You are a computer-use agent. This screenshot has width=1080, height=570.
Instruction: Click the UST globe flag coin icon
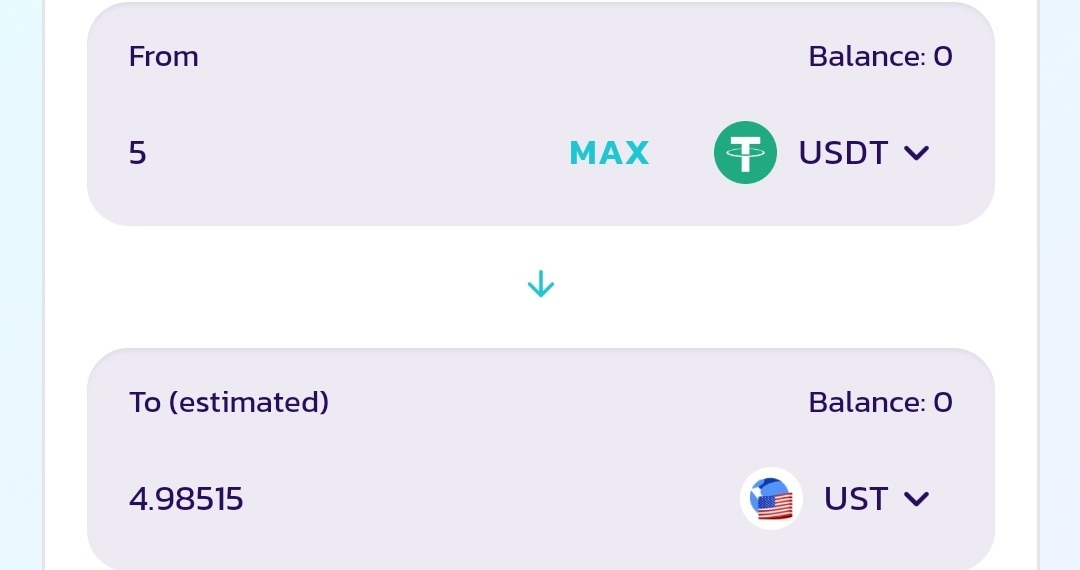pos(771,498)
